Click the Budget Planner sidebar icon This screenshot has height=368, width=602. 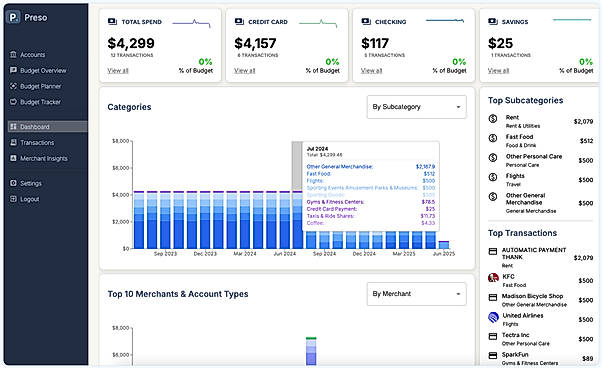(13, 86)
